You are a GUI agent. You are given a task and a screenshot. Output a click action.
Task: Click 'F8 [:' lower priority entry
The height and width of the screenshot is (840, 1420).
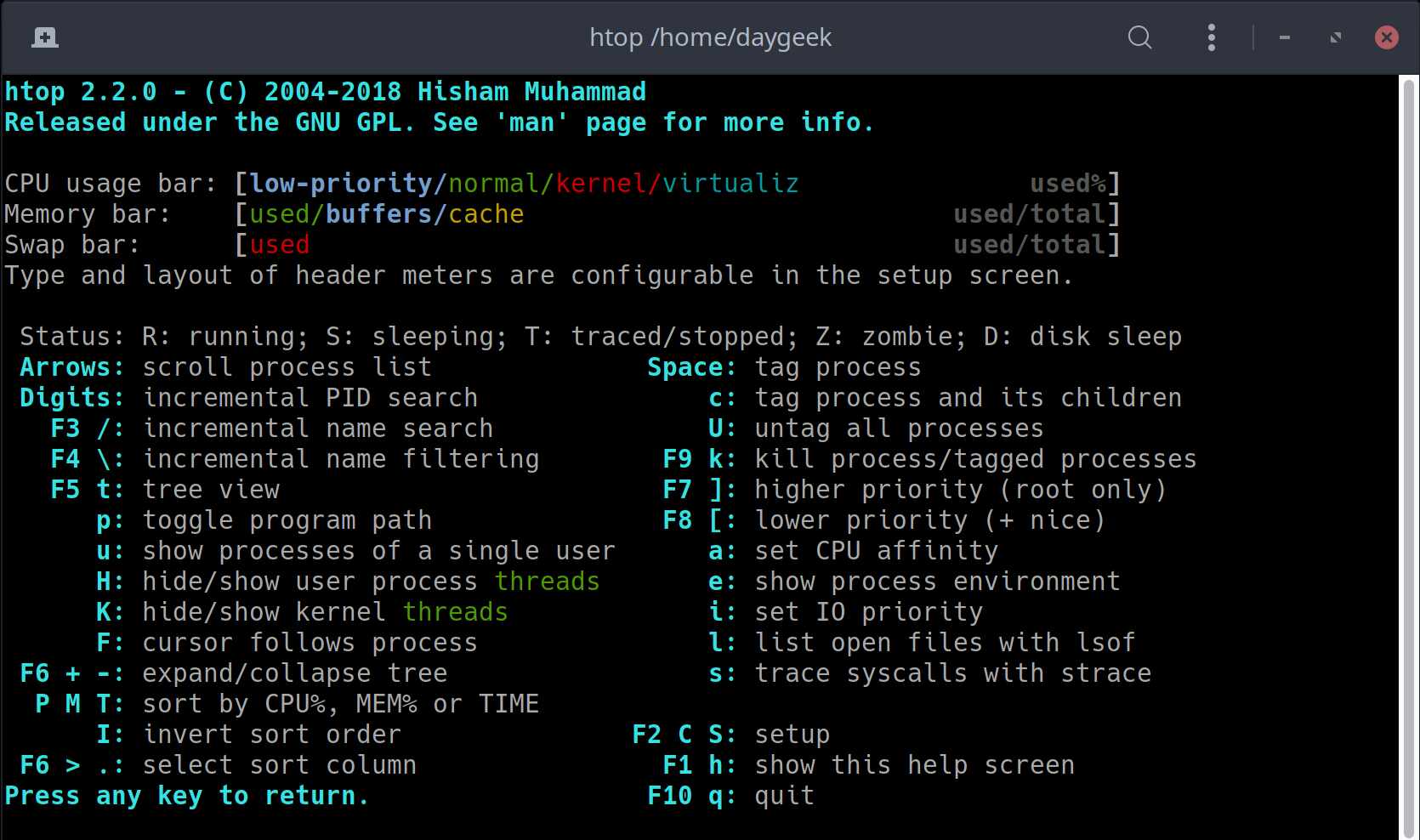[883, 520]
